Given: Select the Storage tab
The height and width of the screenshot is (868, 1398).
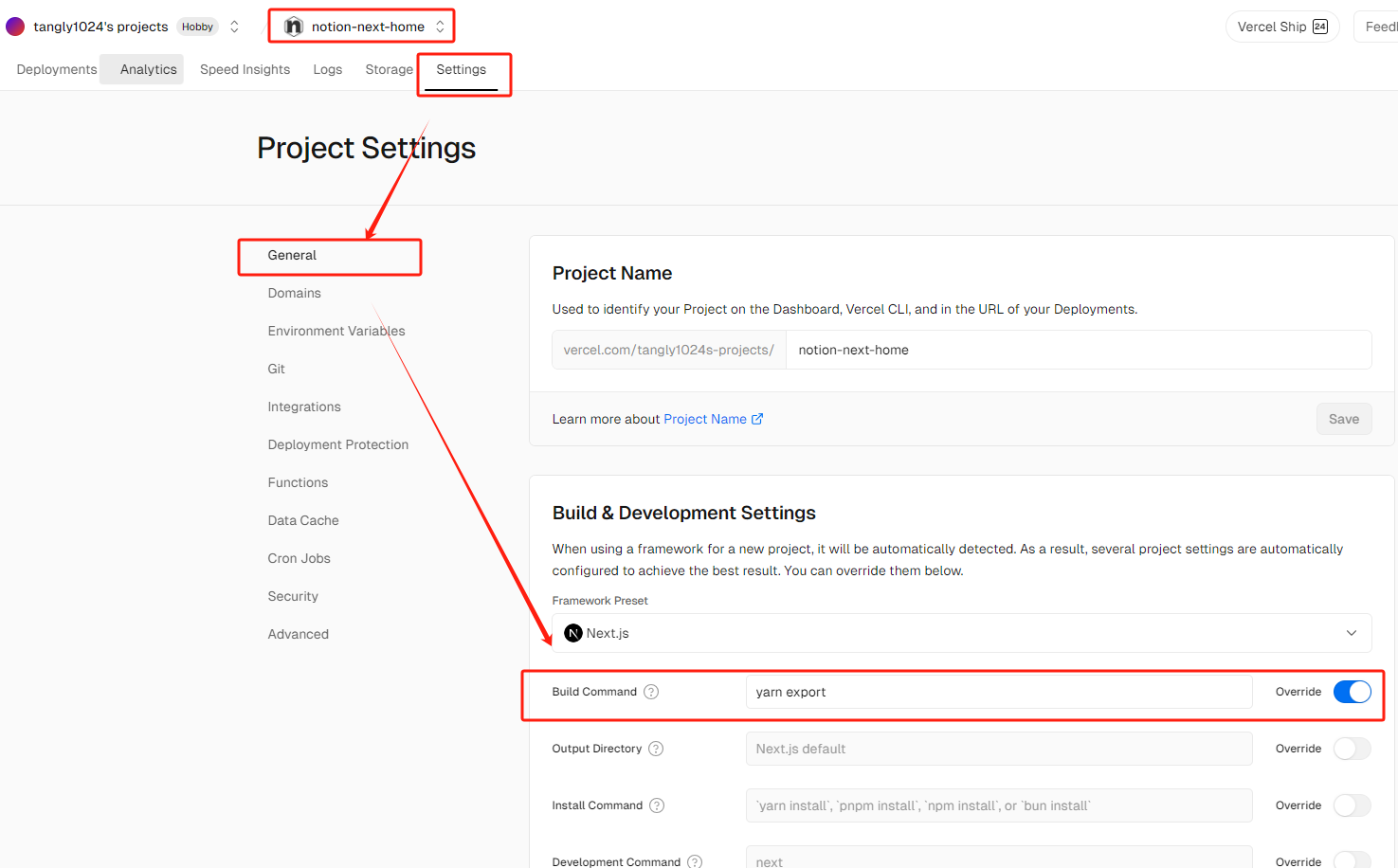Looking at the screenshot, I should (390, 69).
